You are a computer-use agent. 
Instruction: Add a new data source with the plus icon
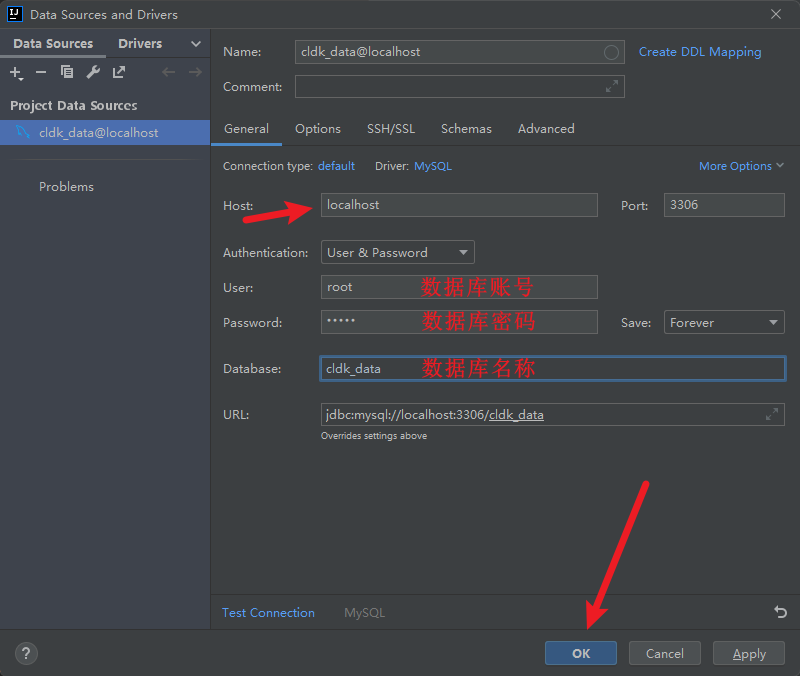16,72
